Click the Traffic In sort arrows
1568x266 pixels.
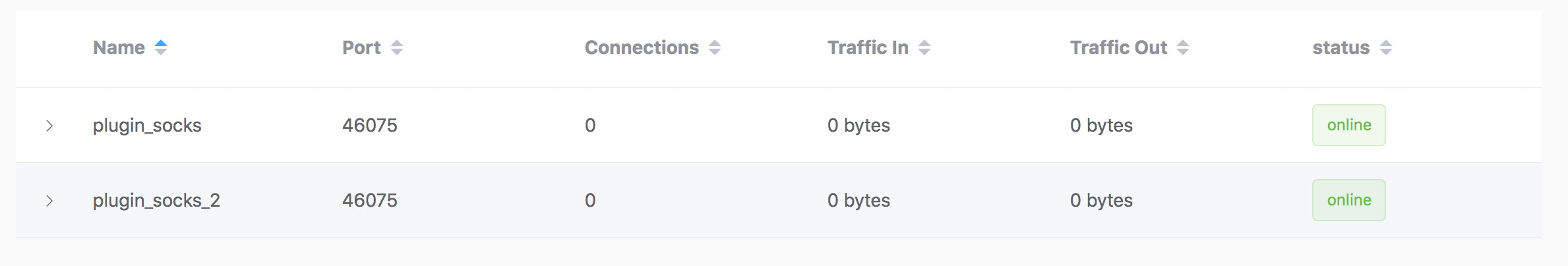(924, 47)
